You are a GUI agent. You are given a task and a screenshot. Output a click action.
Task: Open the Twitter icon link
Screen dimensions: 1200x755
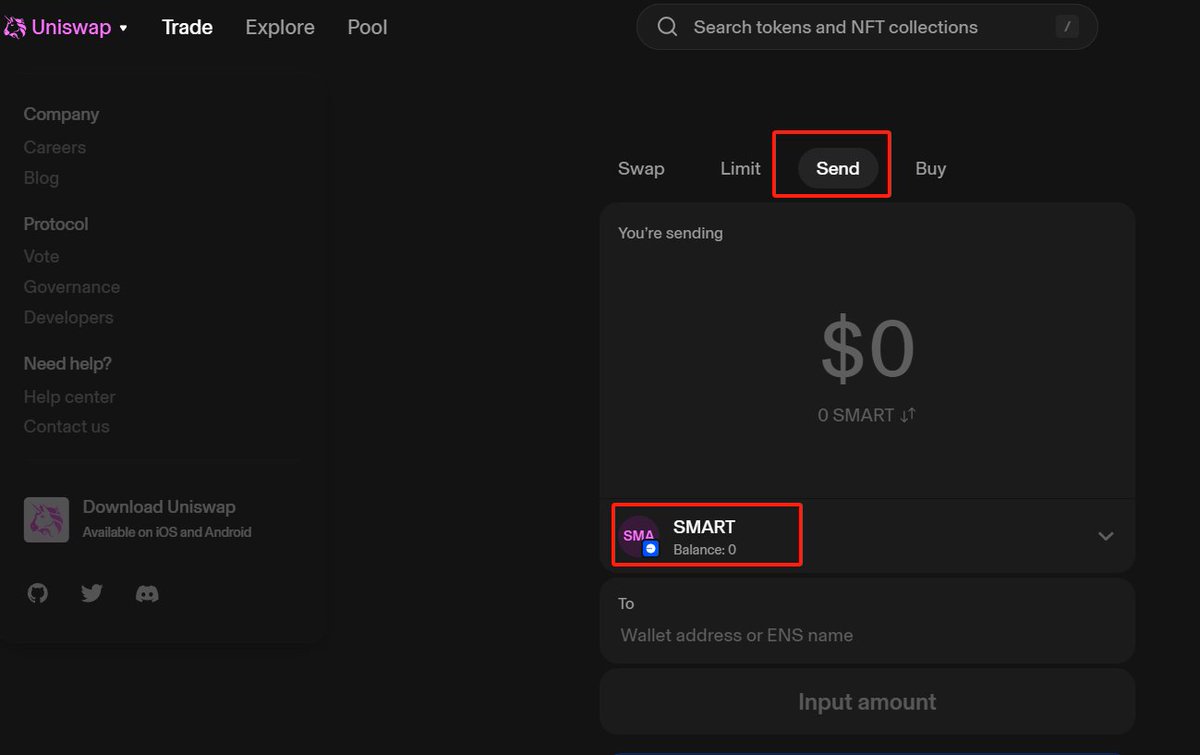[92, 594]
